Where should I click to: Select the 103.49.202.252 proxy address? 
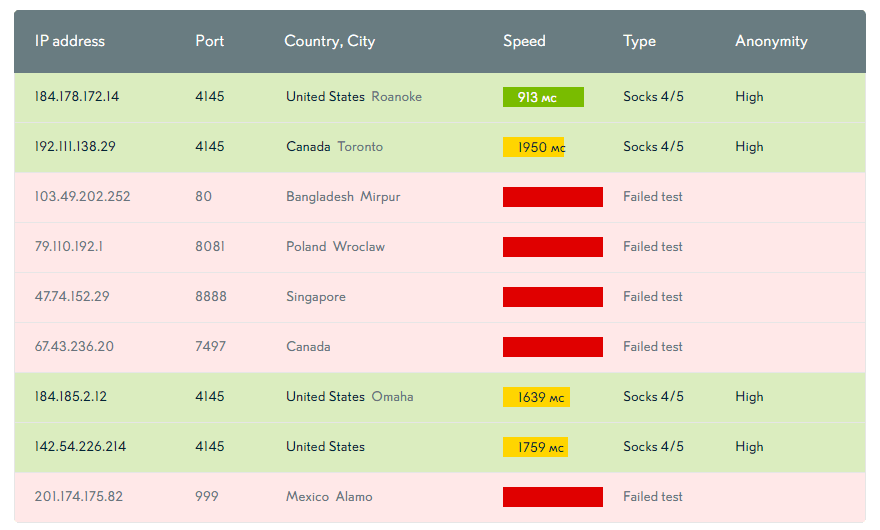(x=82, y=197)
